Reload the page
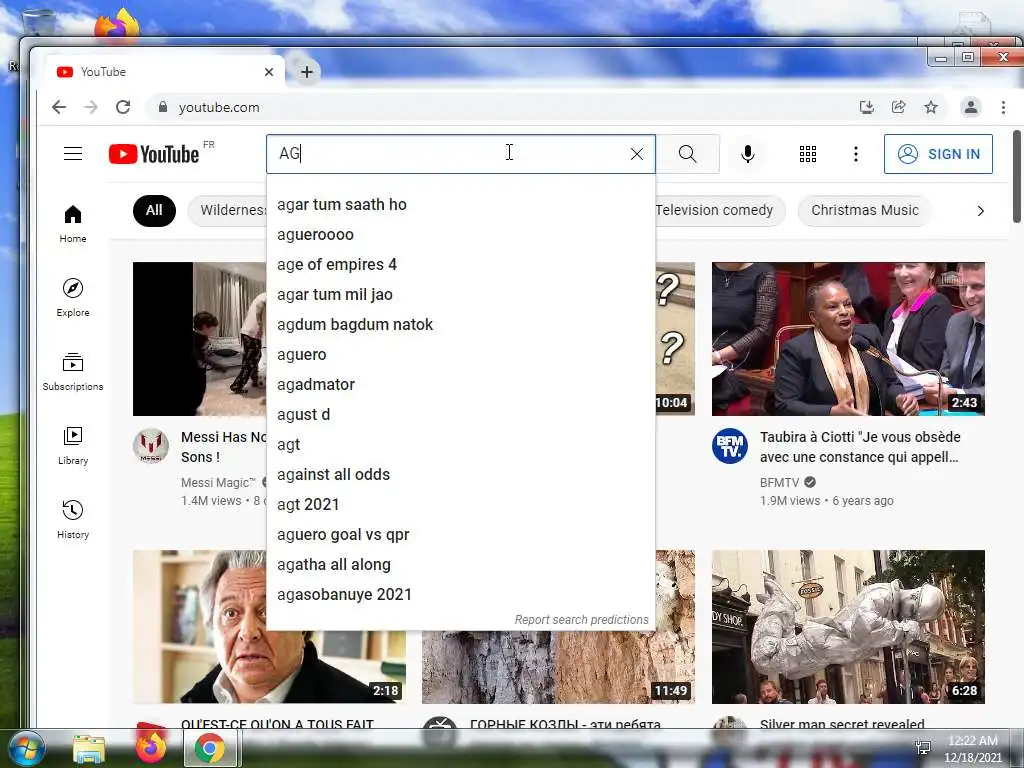1024x768 pixels. (x=123, y=107)
